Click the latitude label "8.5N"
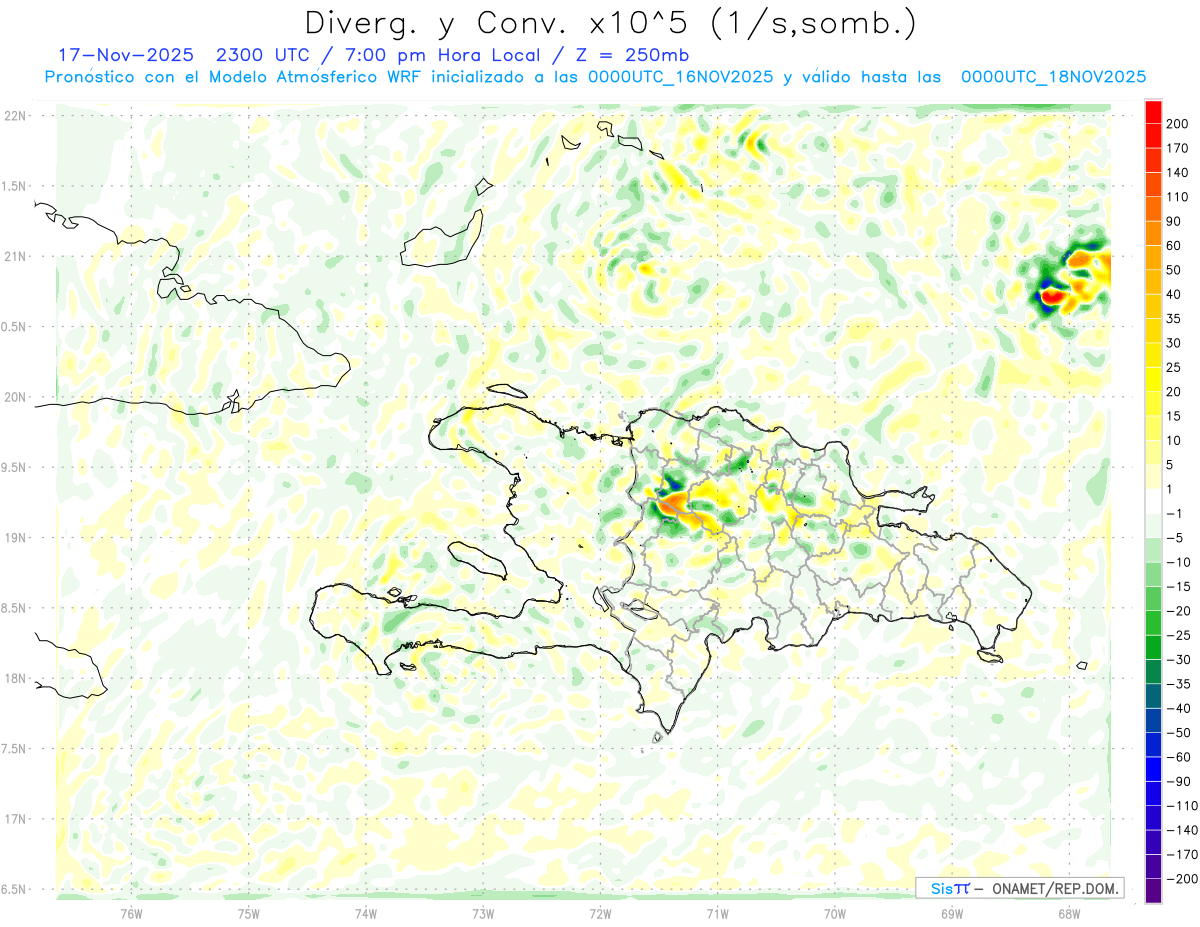Screen dimensions: 1200x927 pos(15,608)
